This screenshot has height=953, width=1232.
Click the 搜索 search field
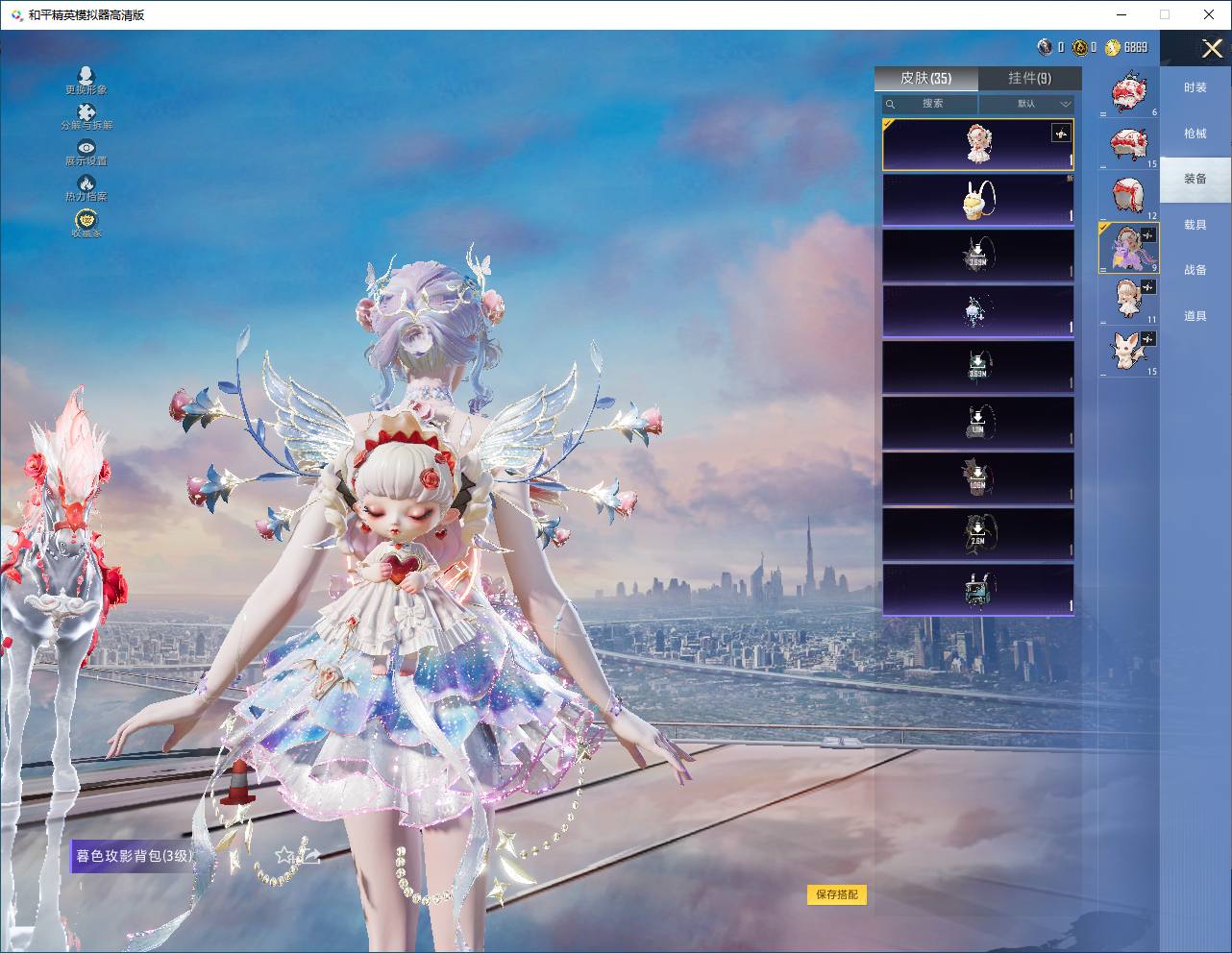[x=930, y=104]
